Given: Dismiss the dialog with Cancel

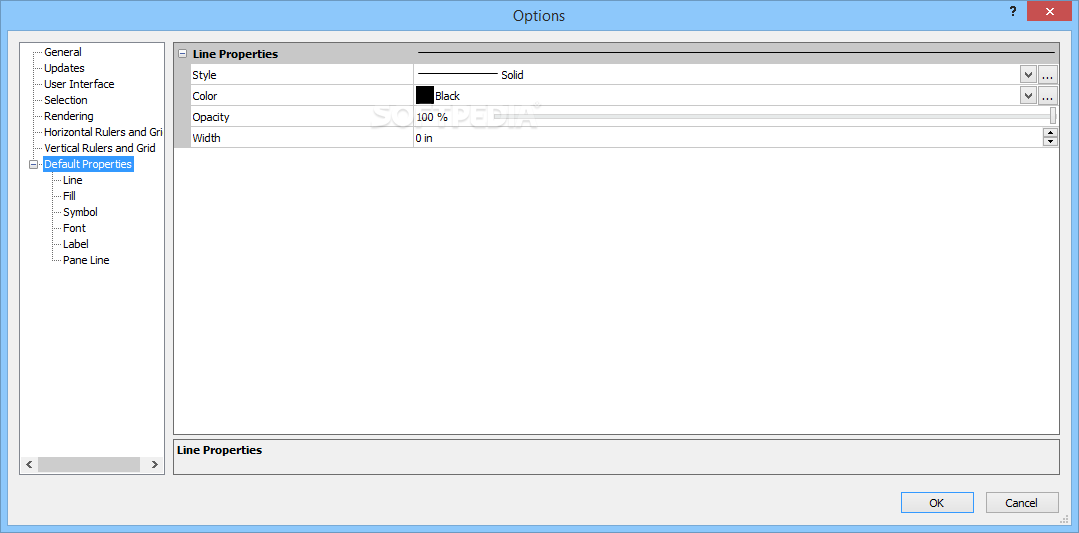Looking at the screenshot, I should coord(1021,503).
